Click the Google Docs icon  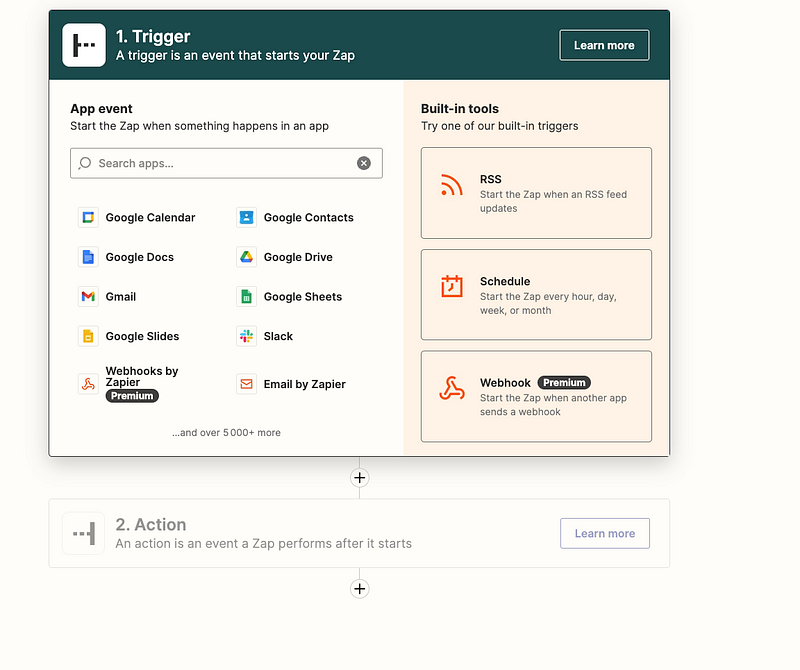point(88,257)
